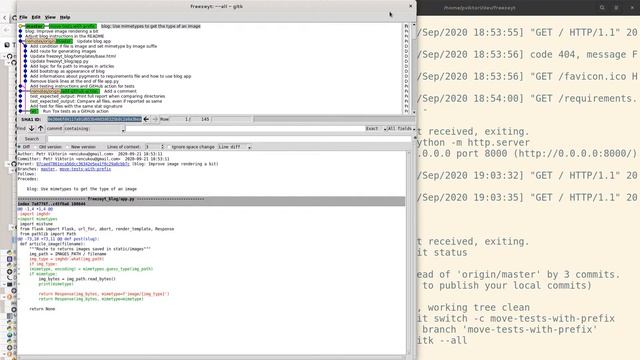640x360 pixels.
Task: Open the View menu in gitk
Action: click(50, 17)
